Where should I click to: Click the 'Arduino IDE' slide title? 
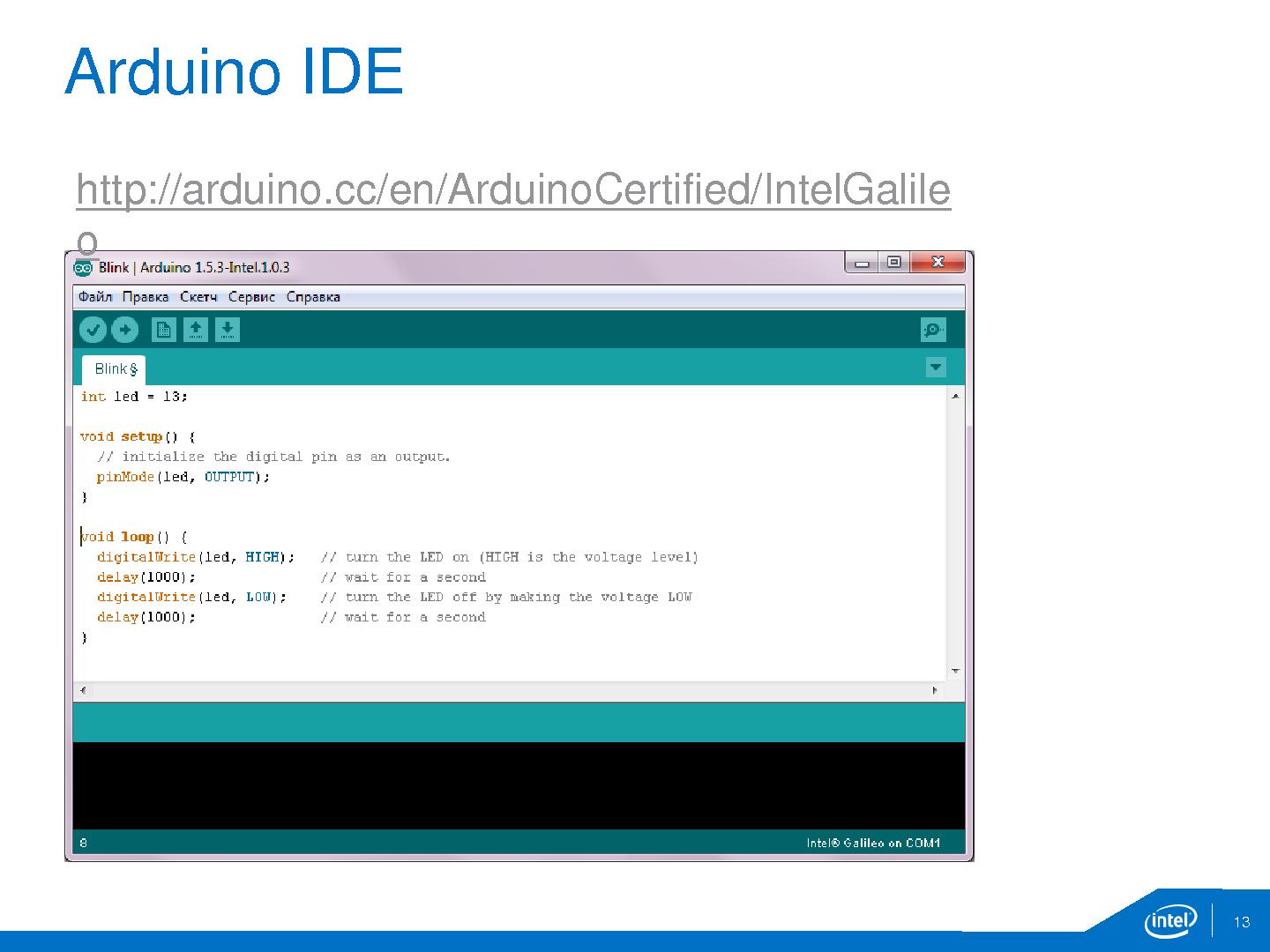(x=234, y=71)
